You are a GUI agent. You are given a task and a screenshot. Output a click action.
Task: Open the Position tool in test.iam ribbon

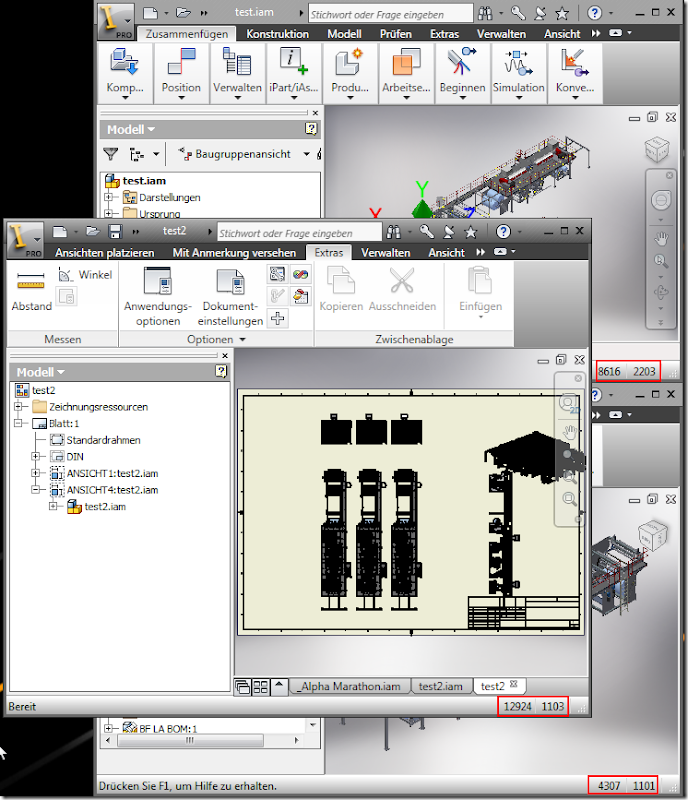(181, 72)
